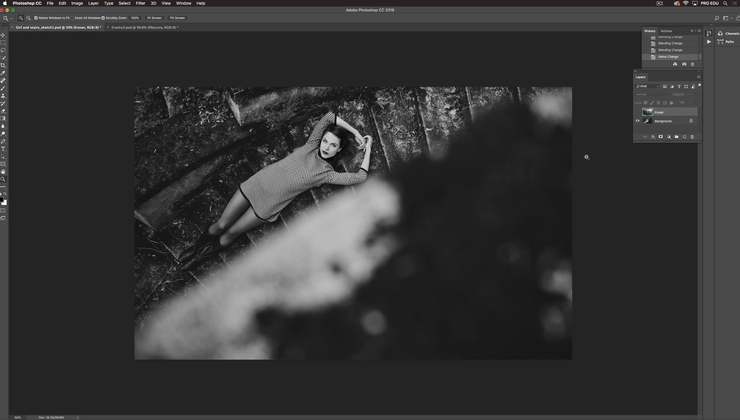Toggle visibility of the Background layer

pos(638,121)
